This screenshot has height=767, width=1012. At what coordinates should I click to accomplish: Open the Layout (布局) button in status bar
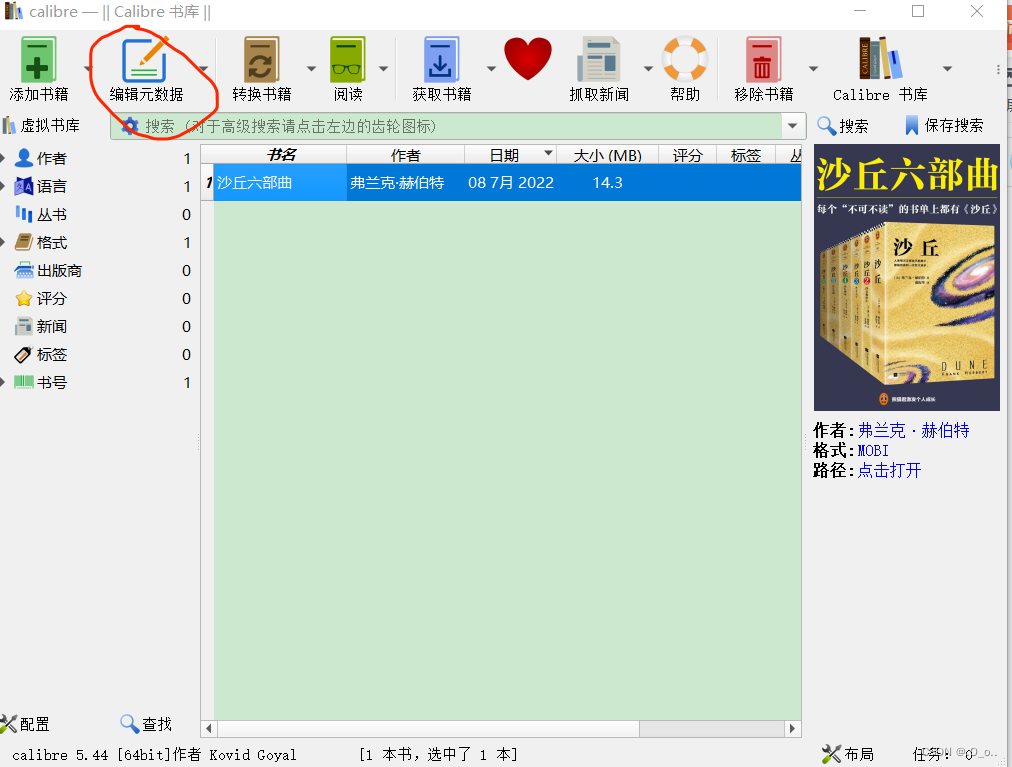coord(847,754)
